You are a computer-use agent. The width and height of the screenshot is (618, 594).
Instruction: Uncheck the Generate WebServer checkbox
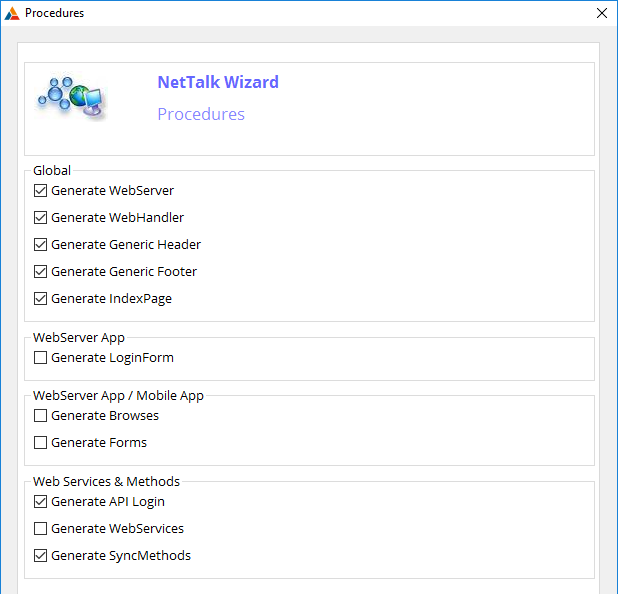coord(40,190)
